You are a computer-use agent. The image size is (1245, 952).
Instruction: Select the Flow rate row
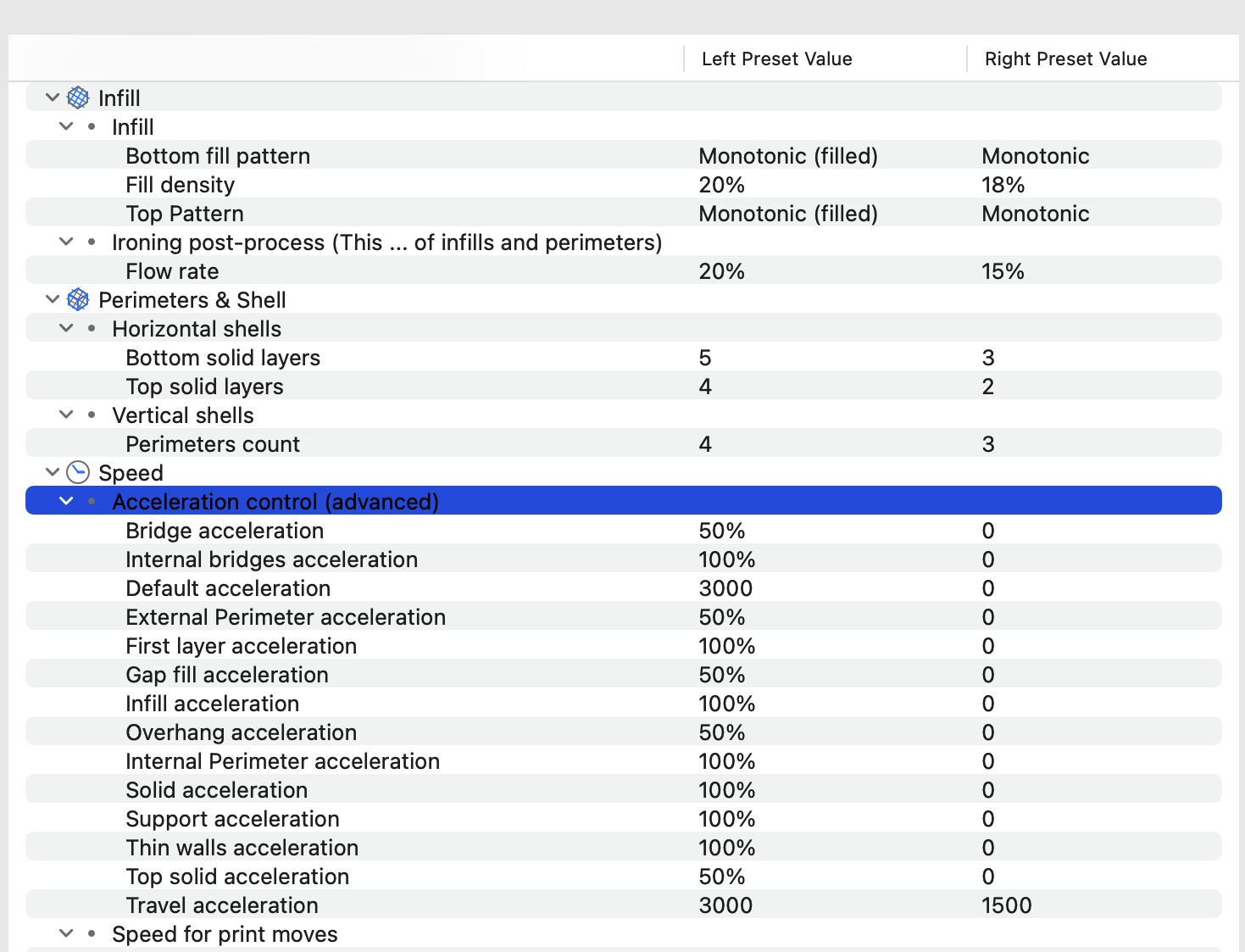pos(624,271)
